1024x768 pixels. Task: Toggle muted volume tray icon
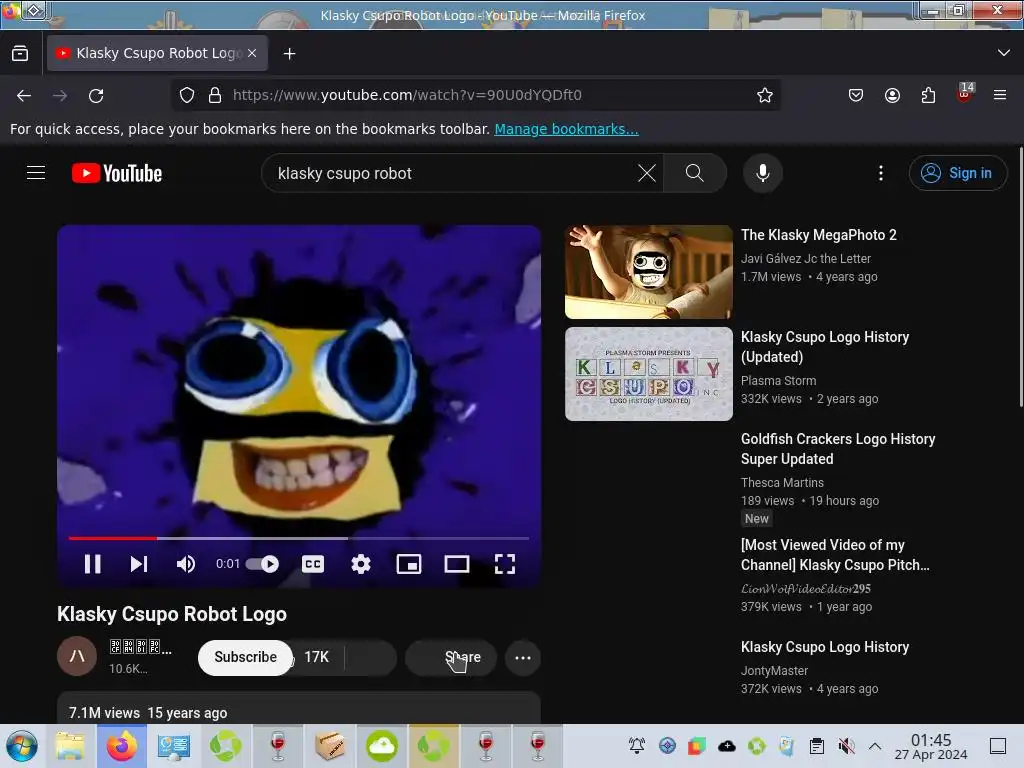coord(846,746)
